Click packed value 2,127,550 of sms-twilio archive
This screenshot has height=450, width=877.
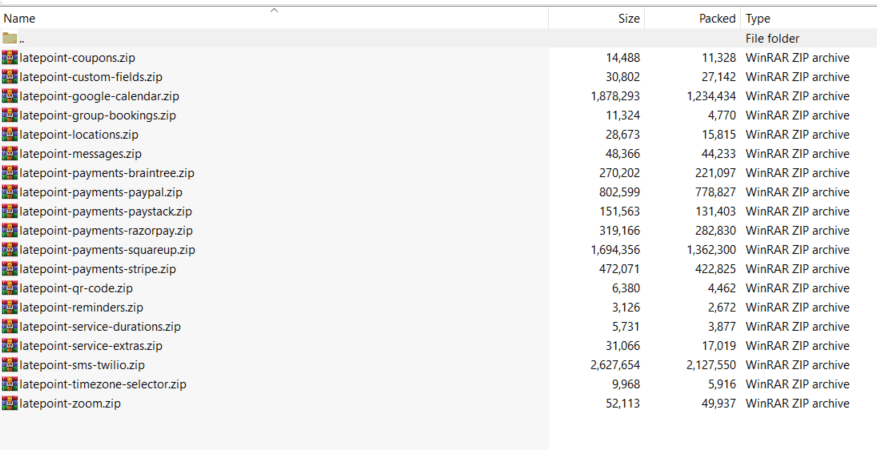[711, 365]
